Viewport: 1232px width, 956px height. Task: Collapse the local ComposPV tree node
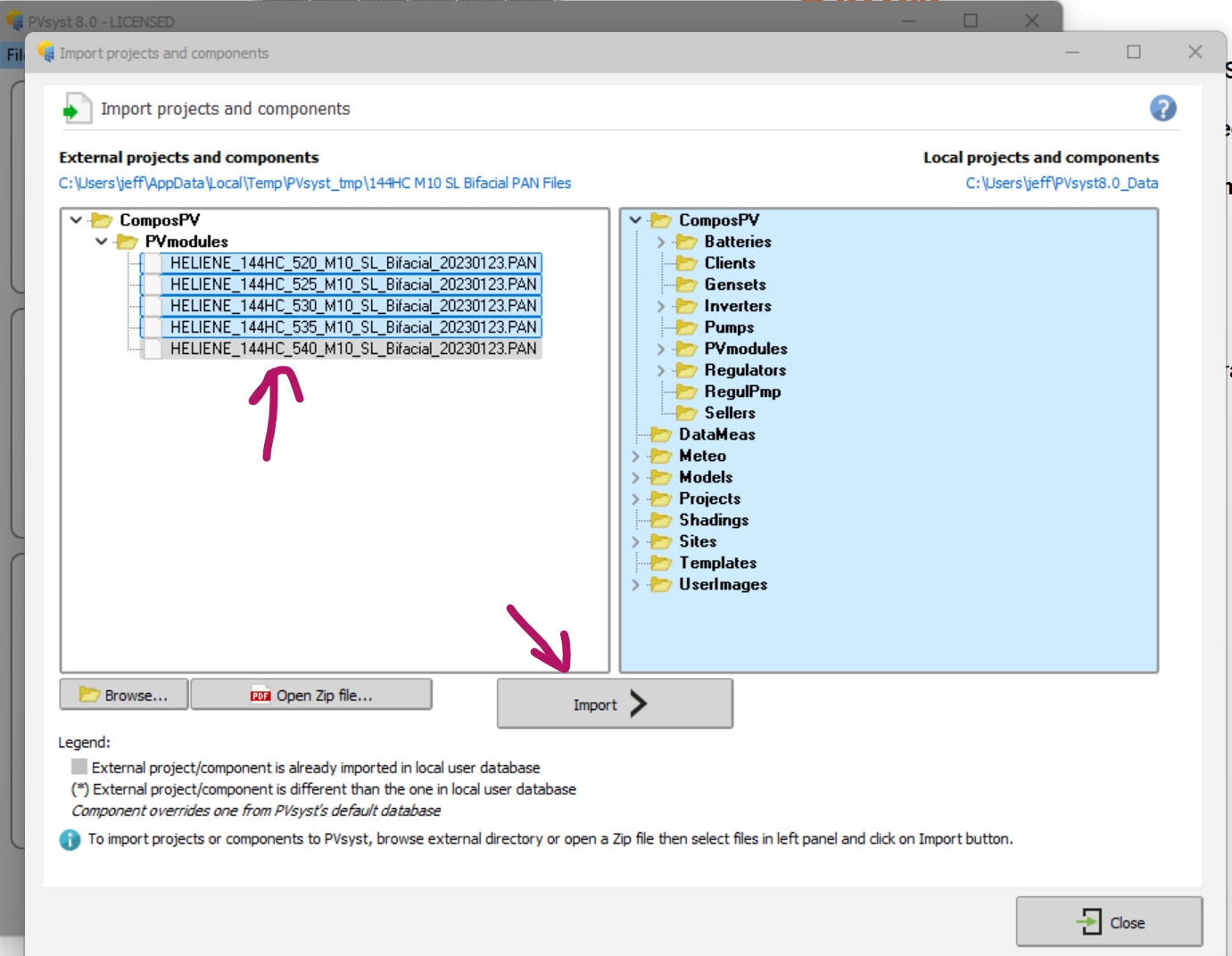click(635, 219)
